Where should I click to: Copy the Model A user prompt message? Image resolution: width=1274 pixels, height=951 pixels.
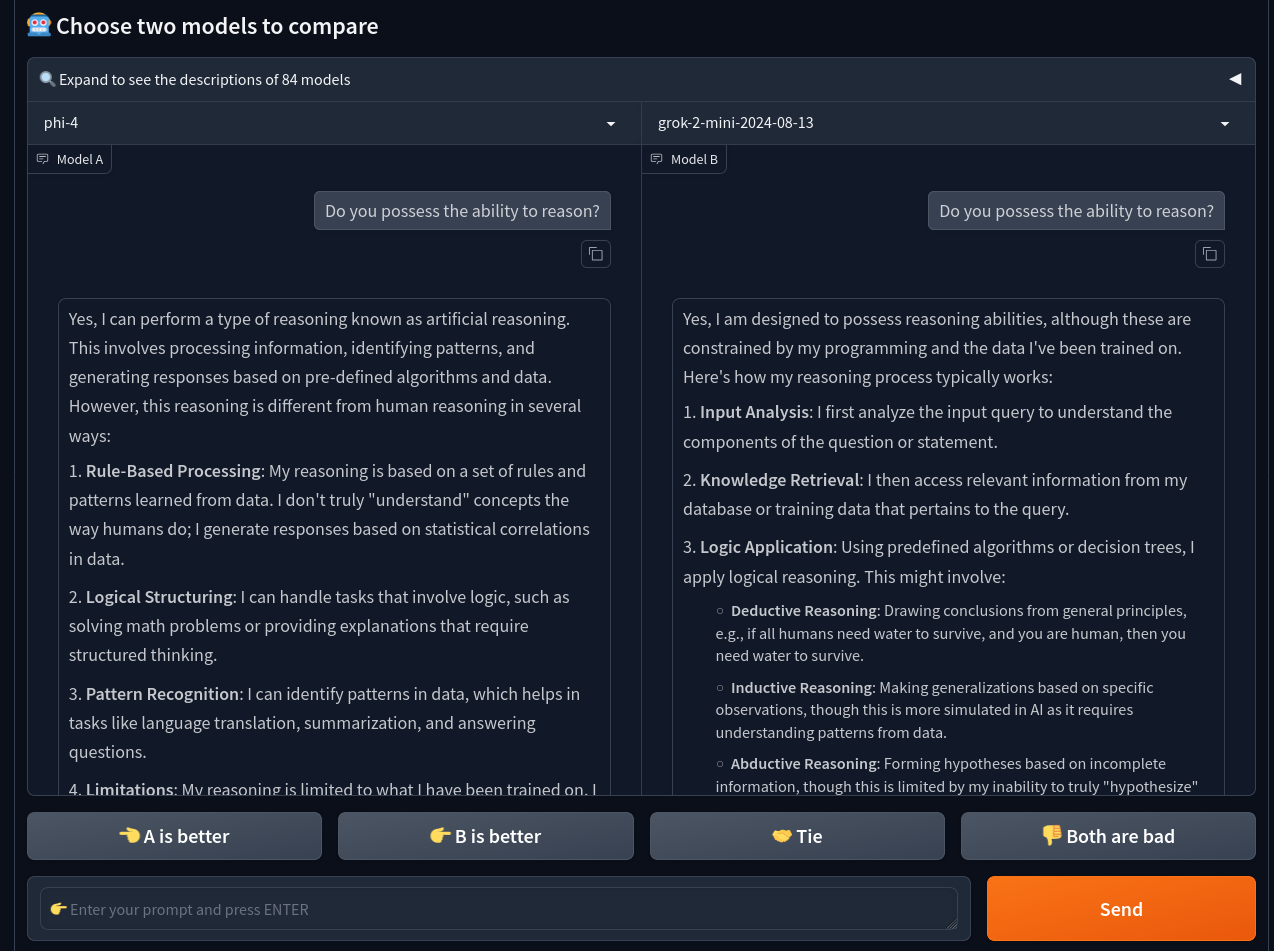[x=595, y=254]
